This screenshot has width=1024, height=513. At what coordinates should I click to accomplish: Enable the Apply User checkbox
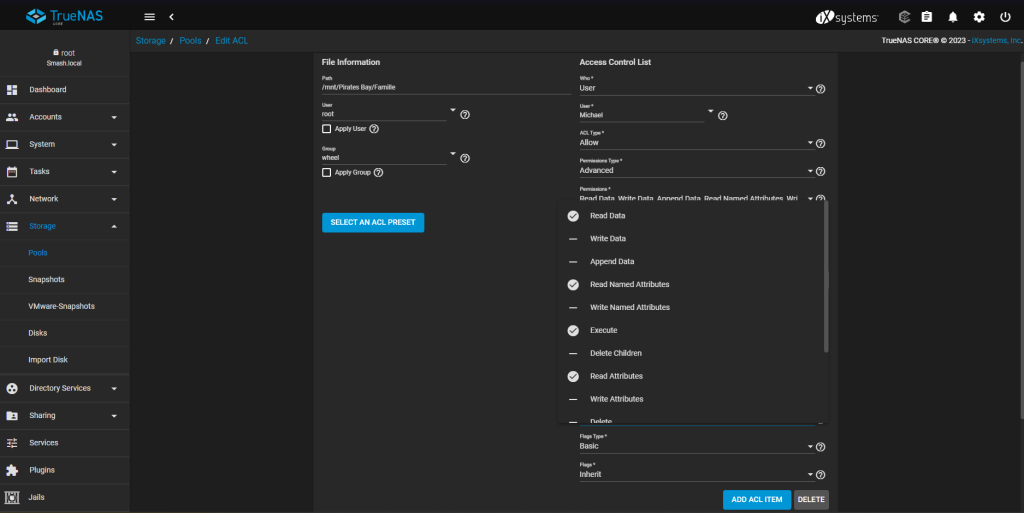[x=327, y=129]
